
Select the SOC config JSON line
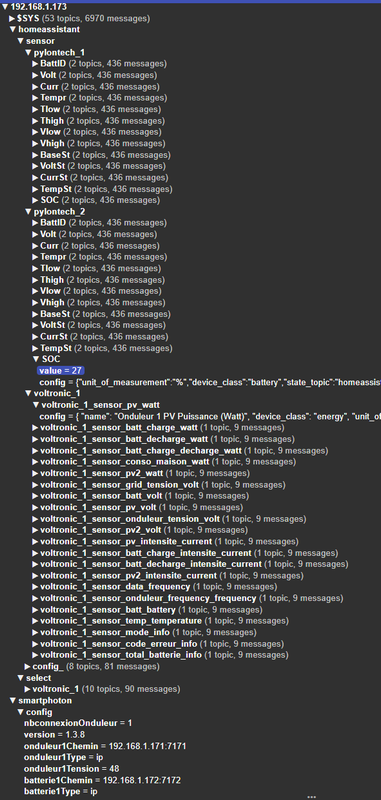pos(210,382)
